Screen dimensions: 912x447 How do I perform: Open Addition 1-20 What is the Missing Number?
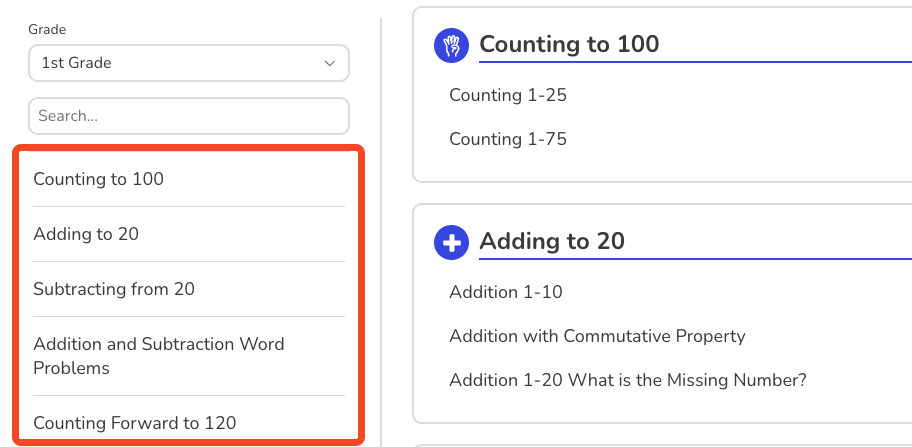(x=628, y=380)
